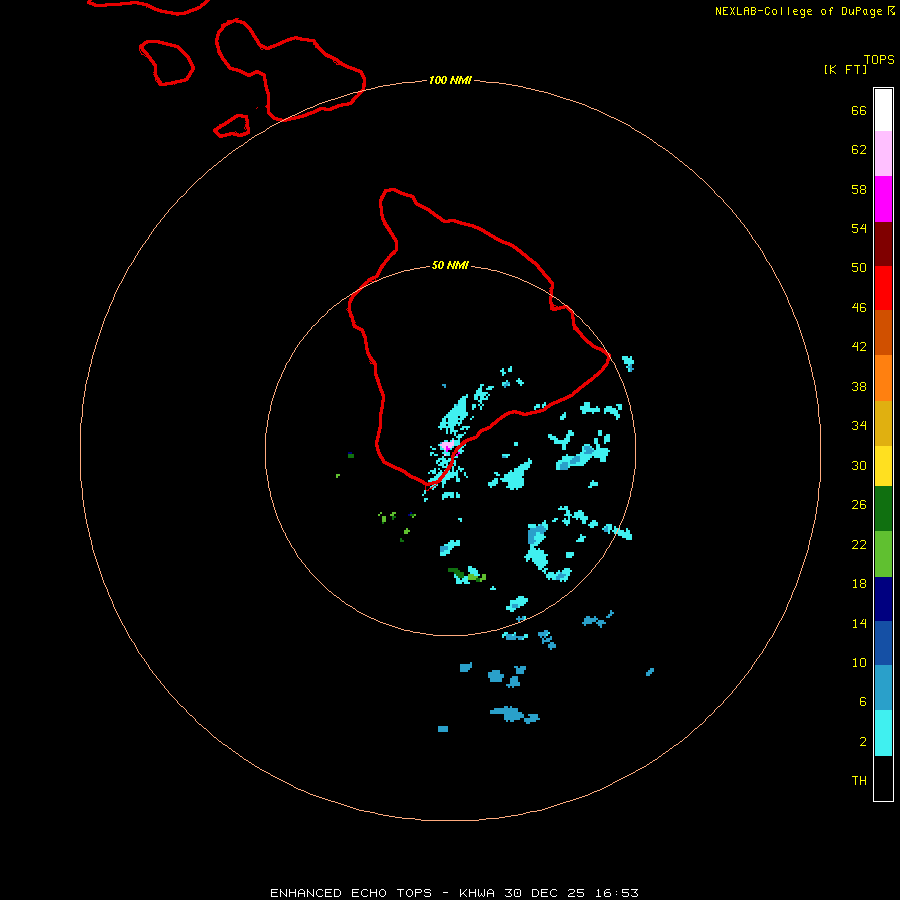
Task: Select the dark red 54 kft swatch
Action: coord(883,244)
